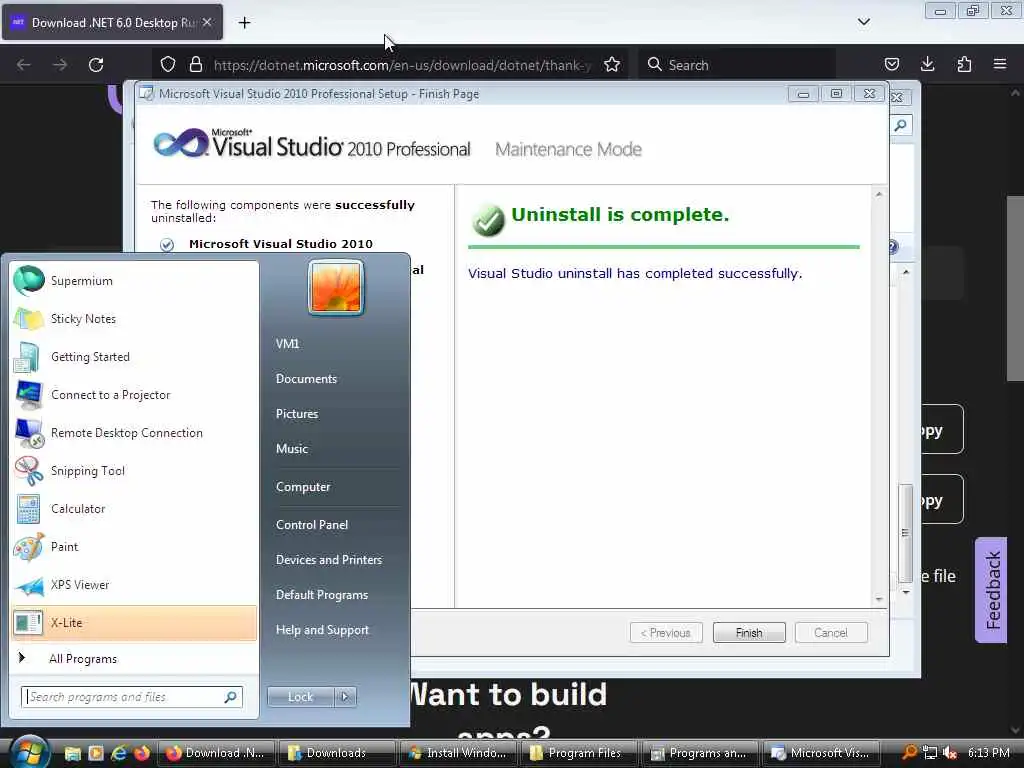Click the Lock button

pyautogui.click(x=300, y=697)
